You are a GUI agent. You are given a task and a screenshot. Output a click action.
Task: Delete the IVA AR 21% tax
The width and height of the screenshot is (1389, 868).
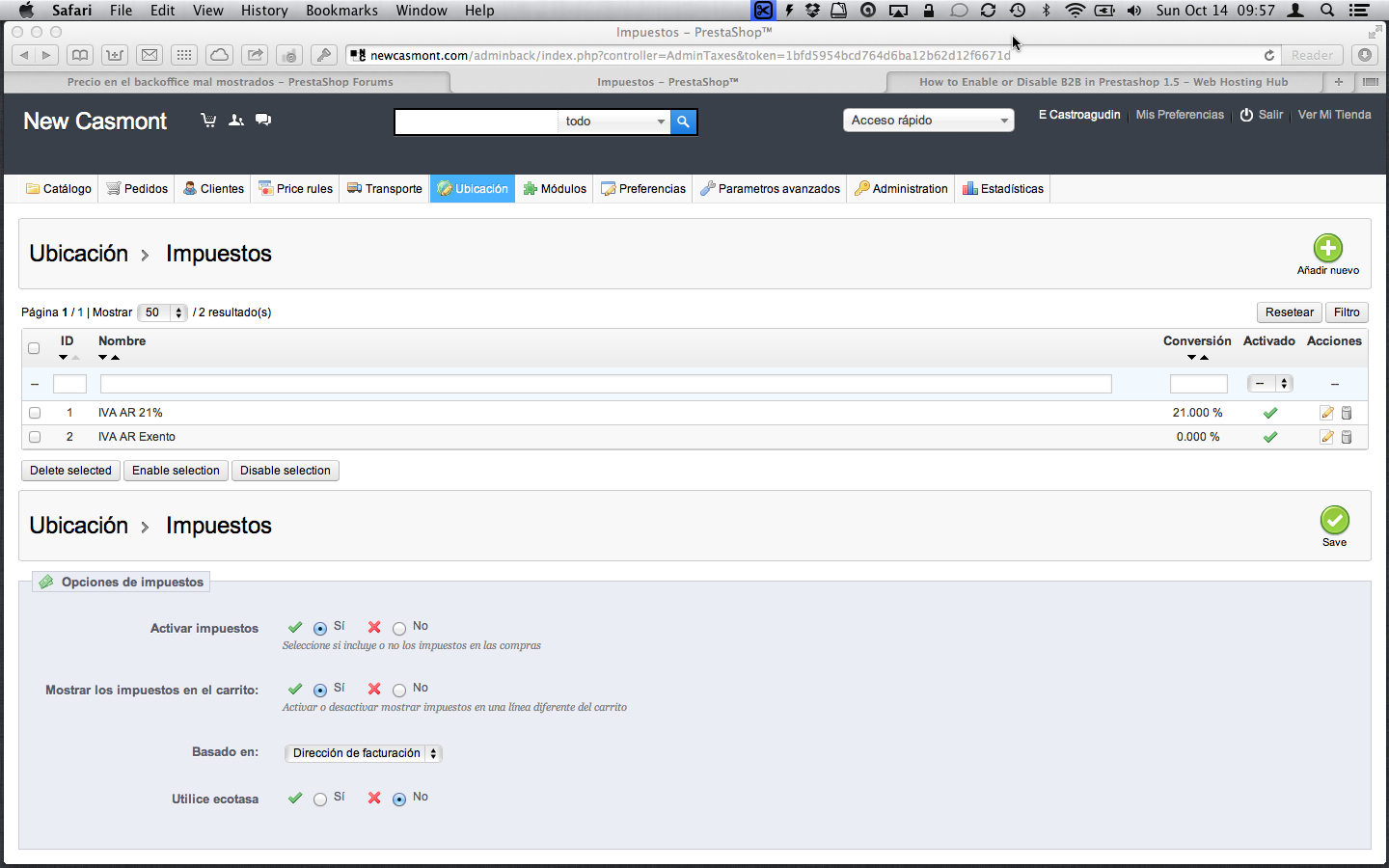click(1347, 413)
